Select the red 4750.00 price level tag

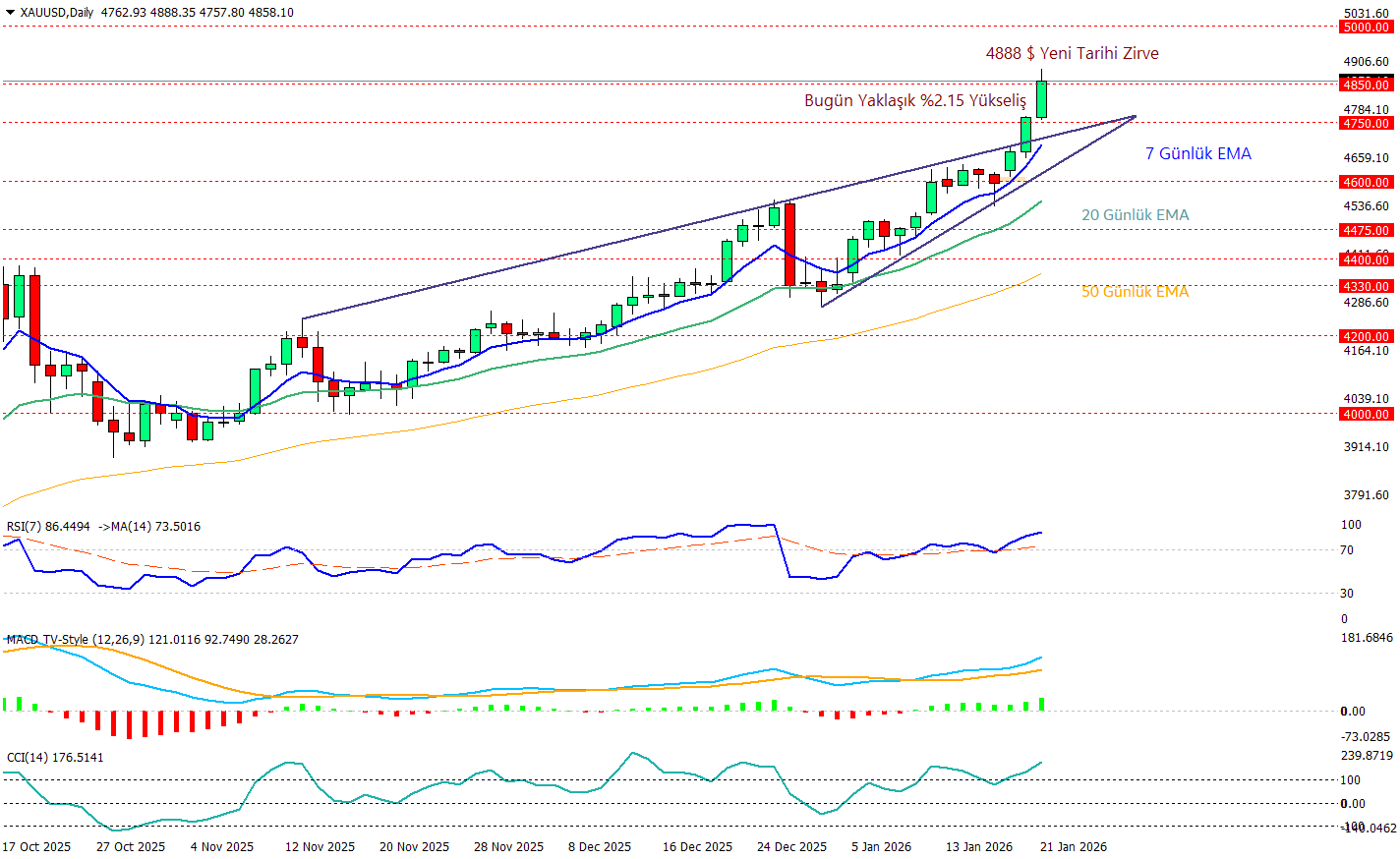click(x=1367, y=124)
